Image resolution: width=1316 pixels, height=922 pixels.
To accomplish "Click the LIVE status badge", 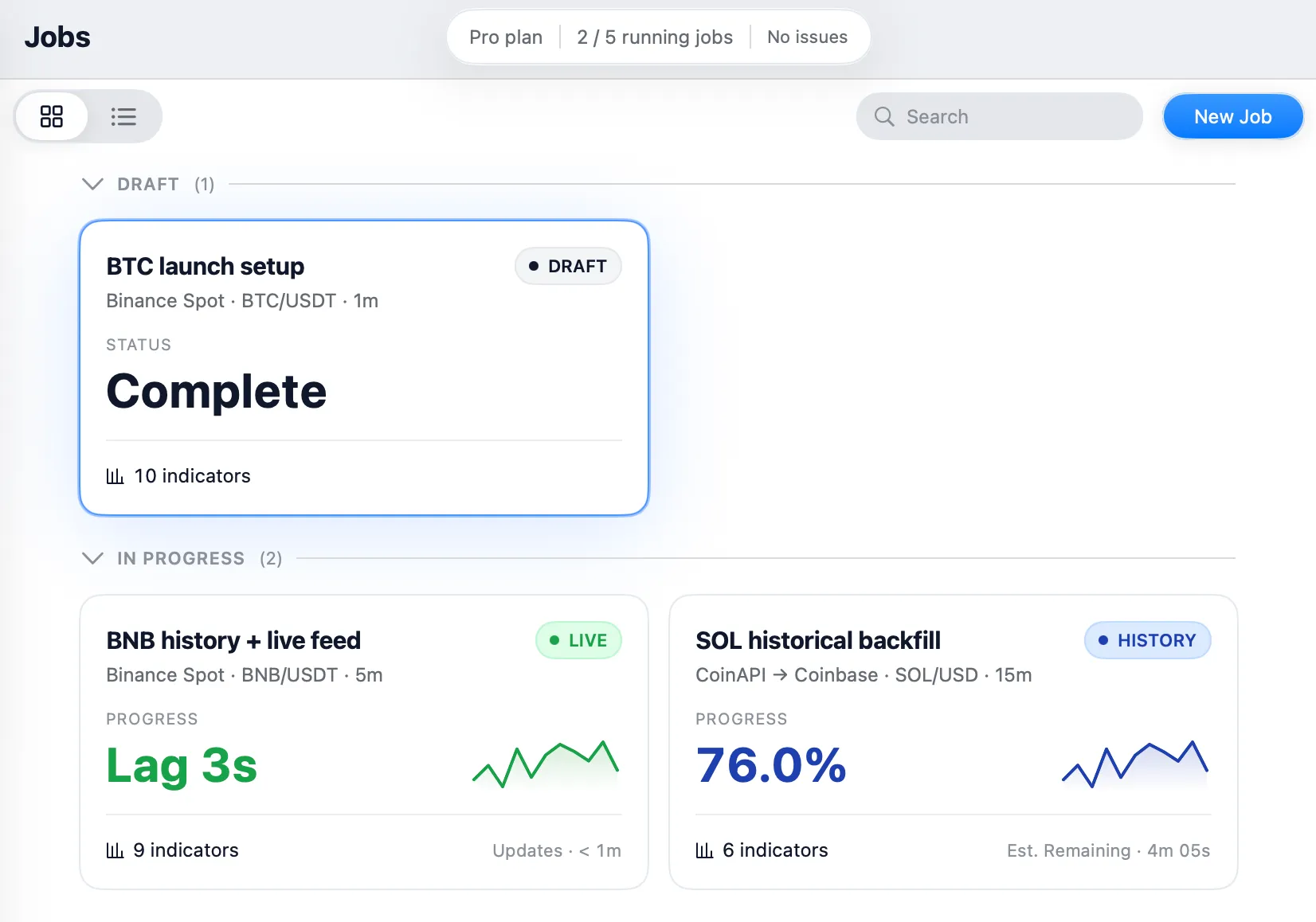I will pos(578,640).
